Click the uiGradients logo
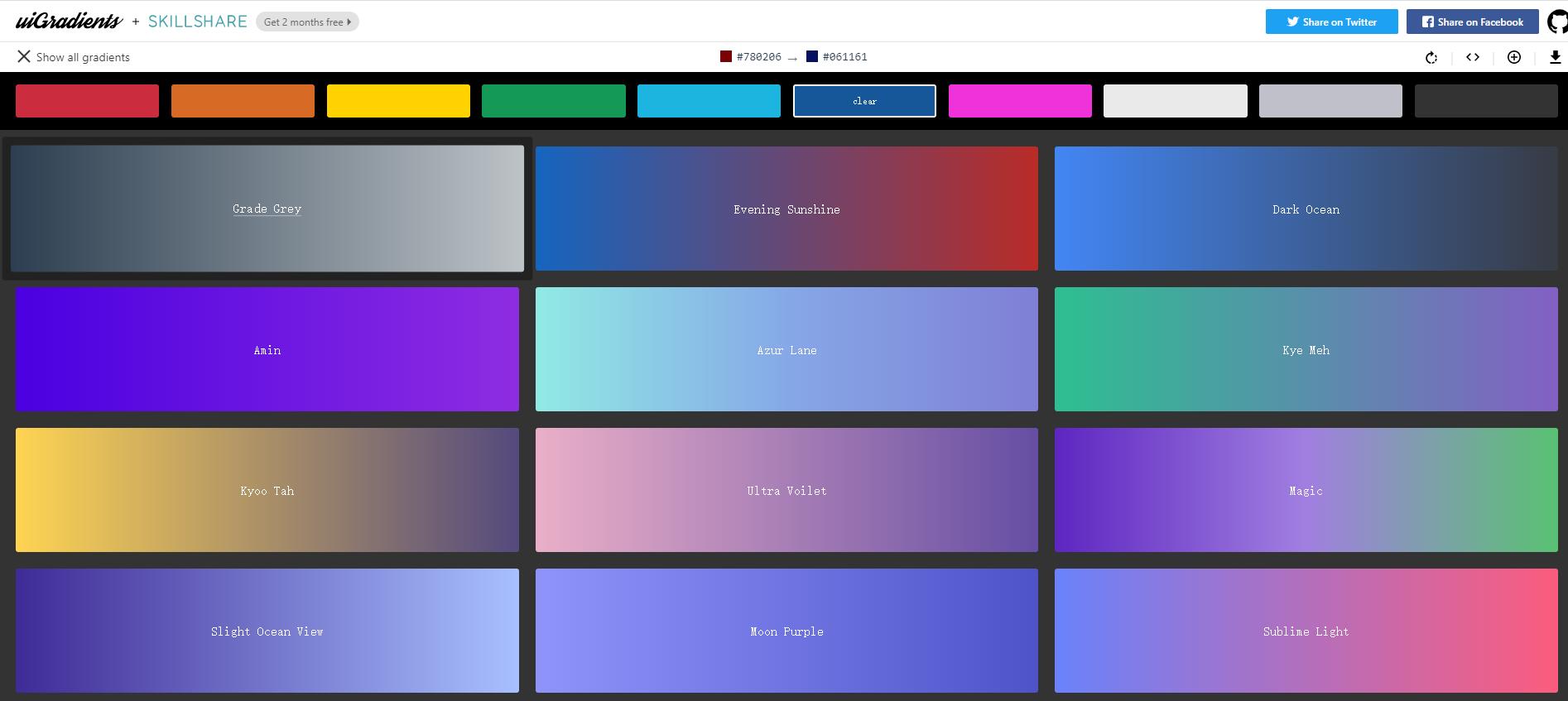This screenshot has height=701, width=1568. click(69, 22)
